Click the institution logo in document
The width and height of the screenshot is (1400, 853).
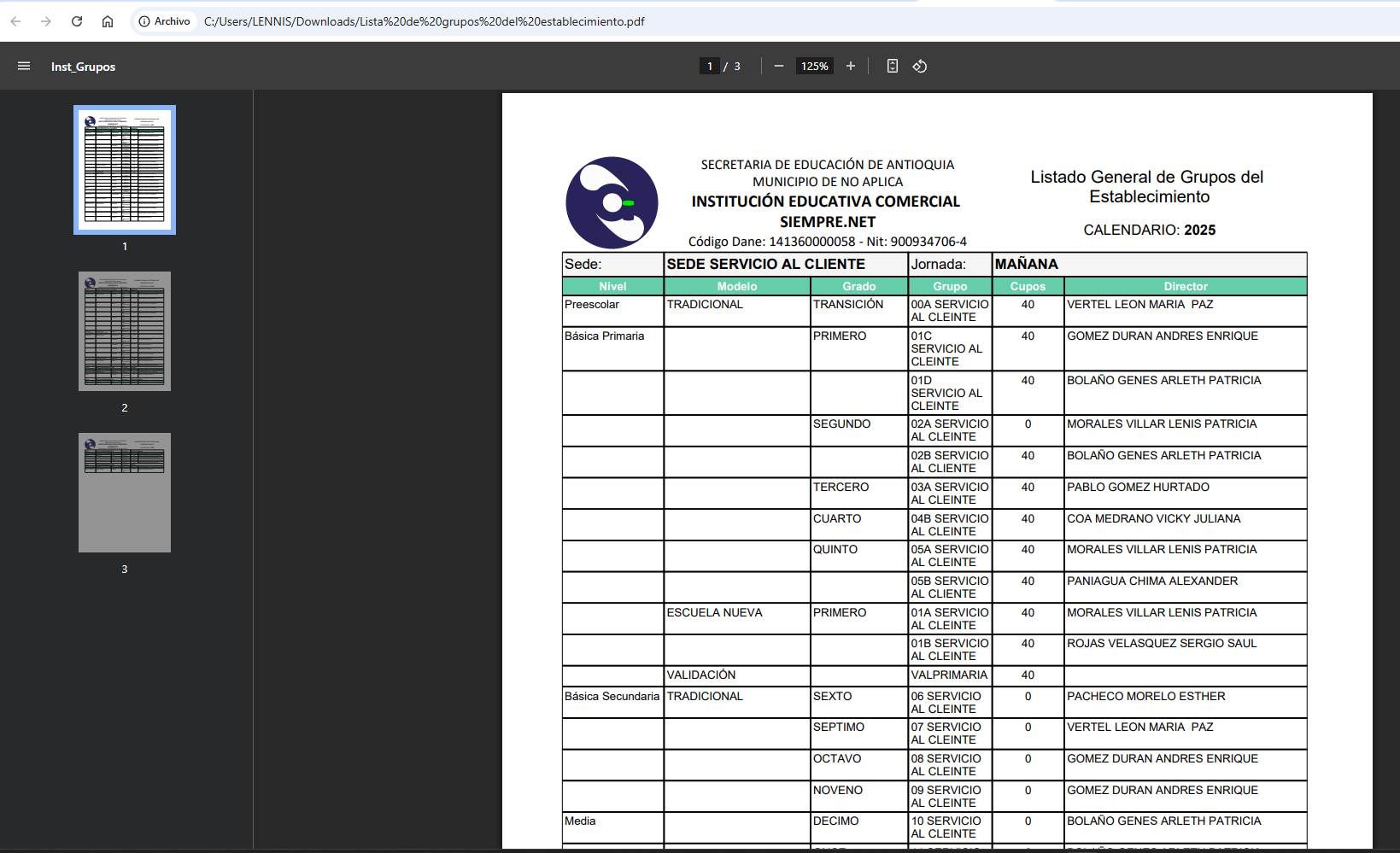(612, 202)
